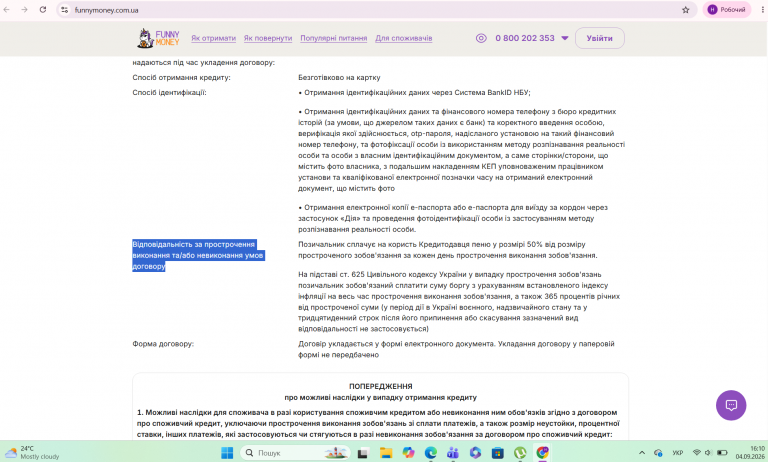Call number 0 800 202 353 link
The height and width of the screenshot is (462, 768).
tap(525, 38)
